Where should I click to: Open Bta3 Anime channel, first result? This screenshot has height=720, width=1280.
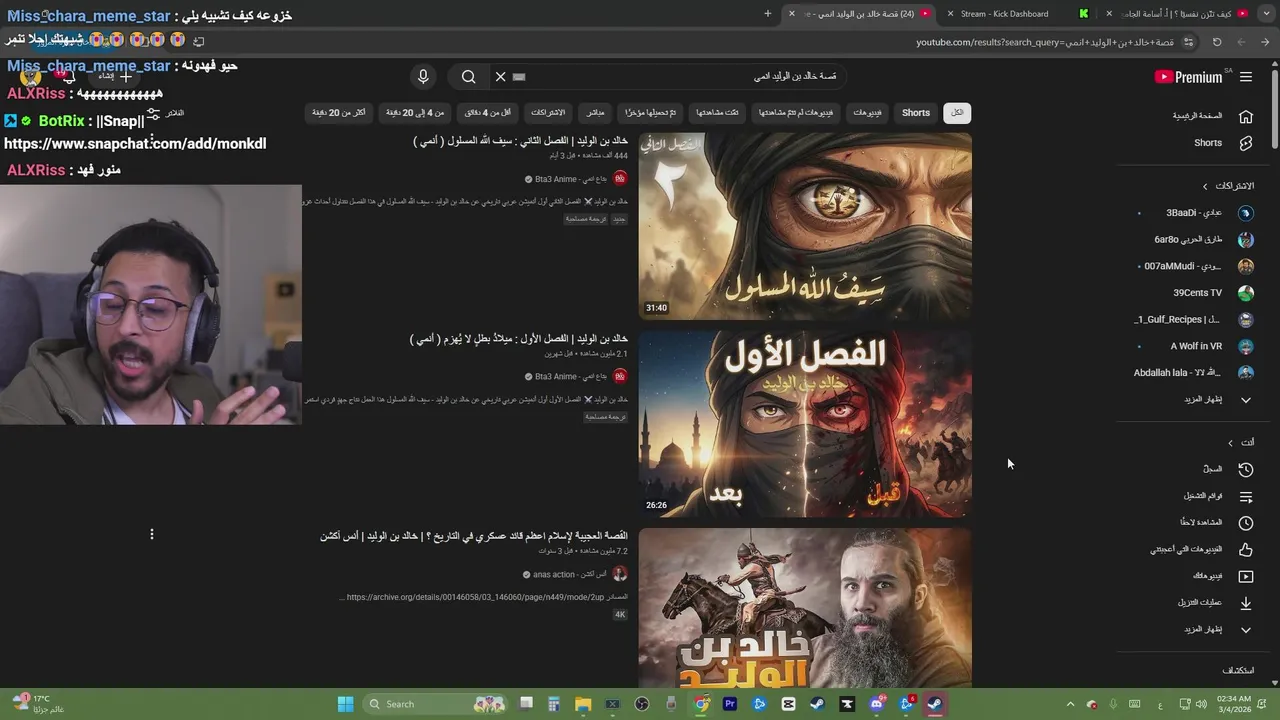pos(571,179)
